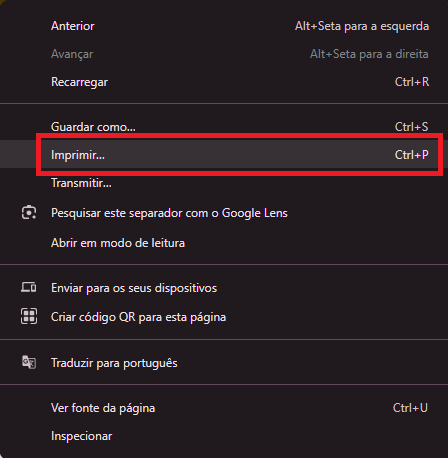Open the page in modo de leitura
Viewport: 448px width, 458px height.
pos(224,243)
